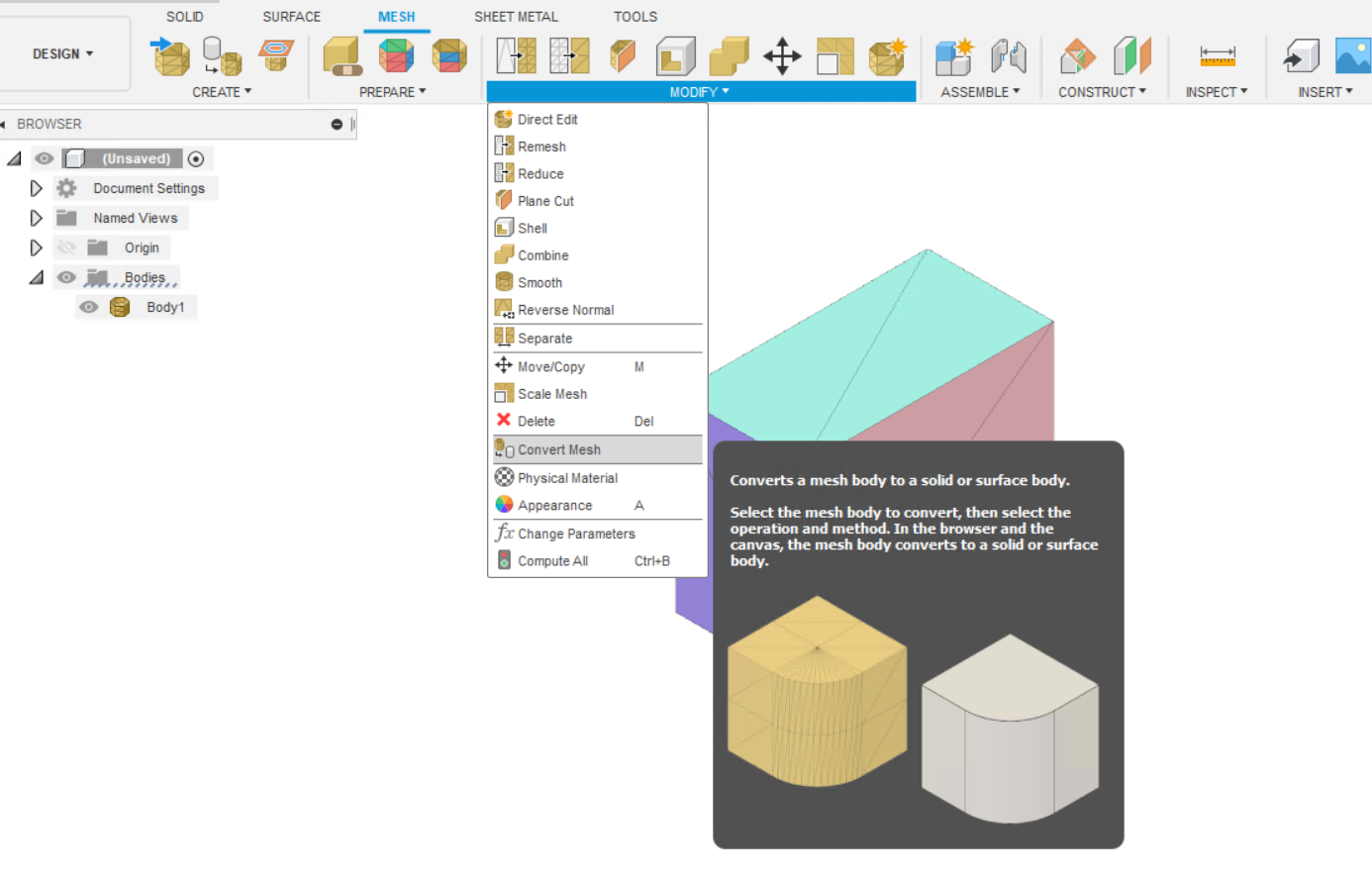The width and height of the screenshot is (1372, 886).
Task: Open the Insert Mesh tool
Action: 170,56
